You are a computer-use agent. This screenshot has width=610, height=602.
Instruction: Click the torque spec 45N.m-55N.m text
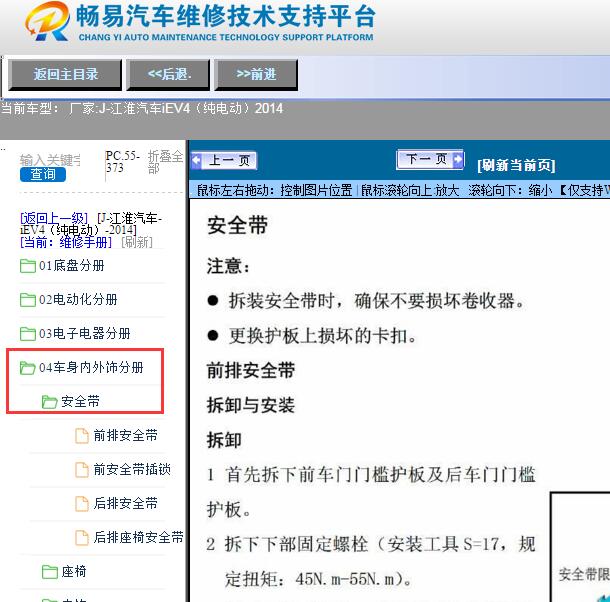[345, 579]
